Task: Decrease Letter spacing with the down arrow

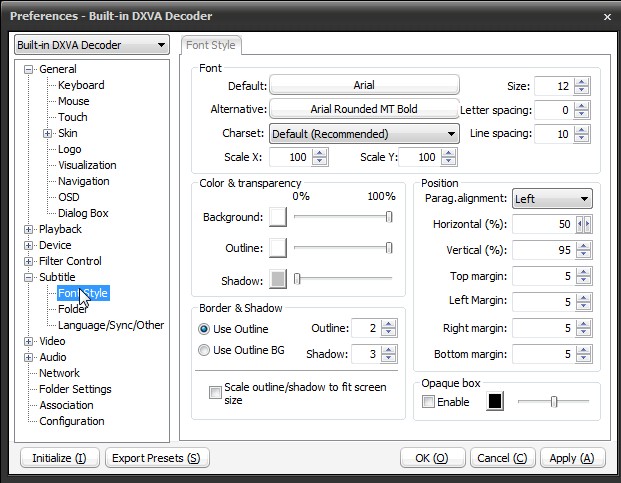Action: (581, 114)
